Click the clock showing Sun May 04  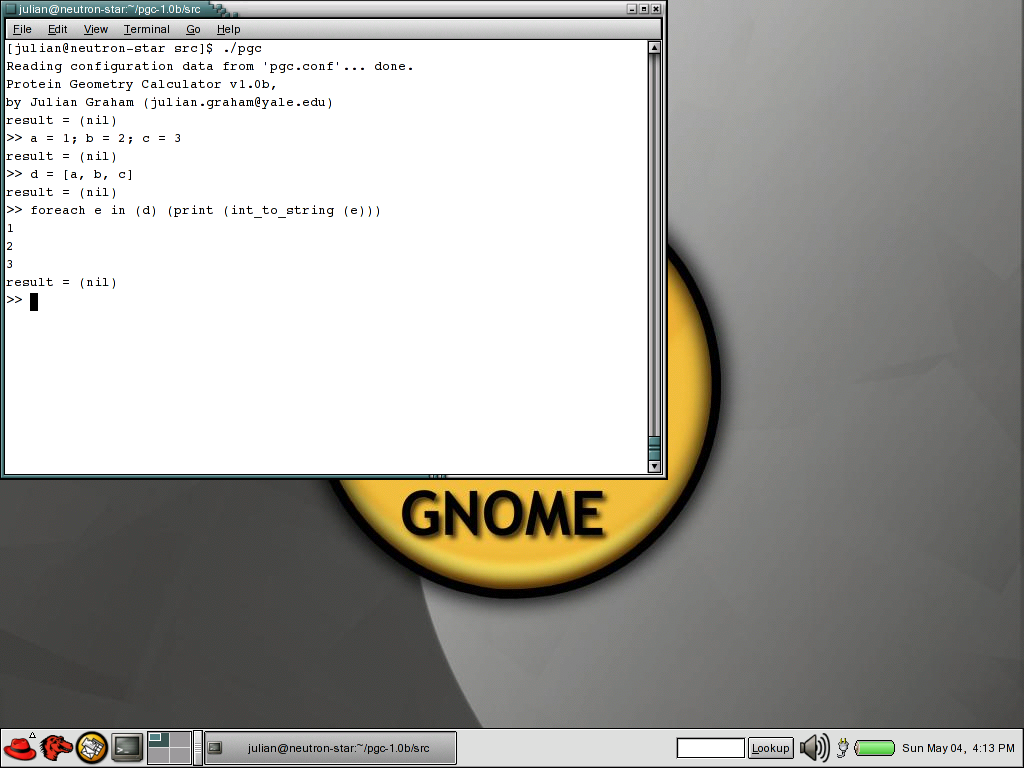958,748
